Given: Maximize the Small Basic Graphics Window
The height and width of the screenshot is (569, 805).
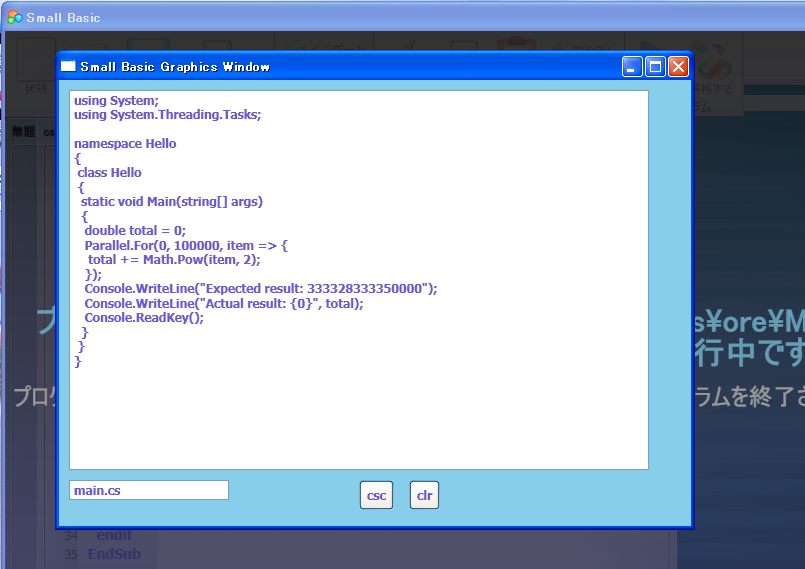Looking at the screenshot, I should (655, 67).
